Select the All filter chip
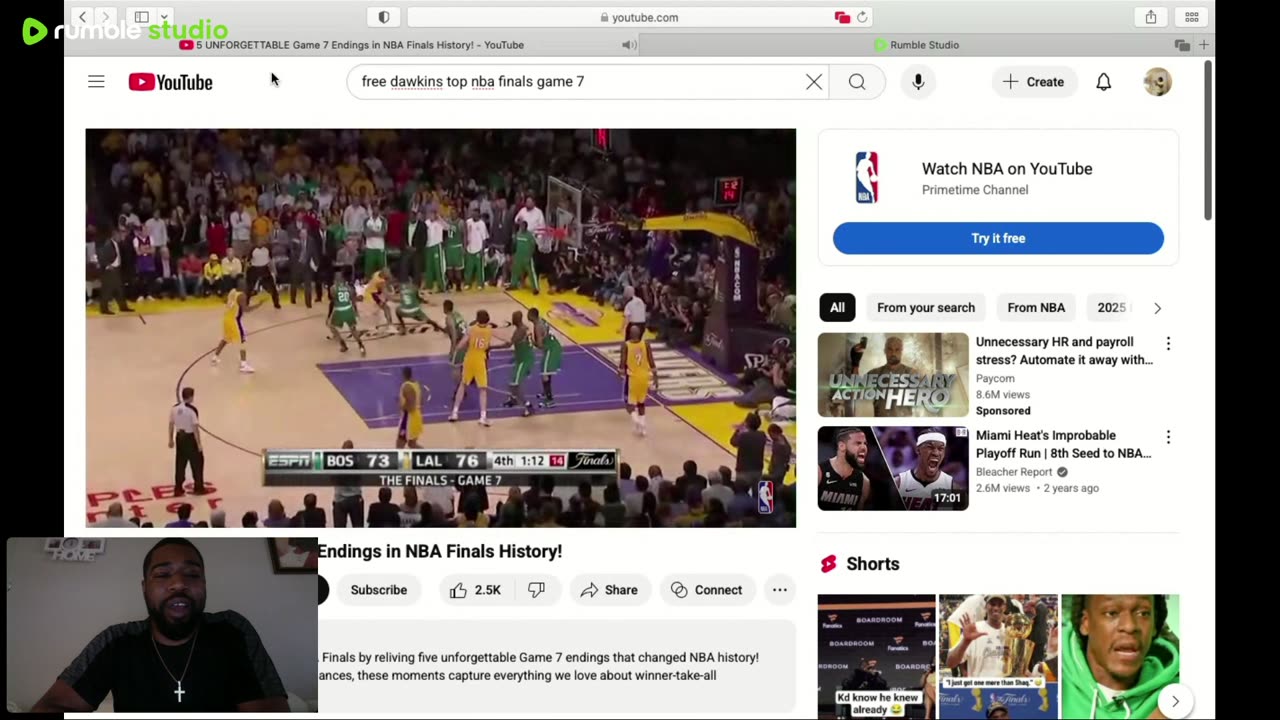Image resolution: width=1280 pixels, height=720 pixels. coord(837,308)
